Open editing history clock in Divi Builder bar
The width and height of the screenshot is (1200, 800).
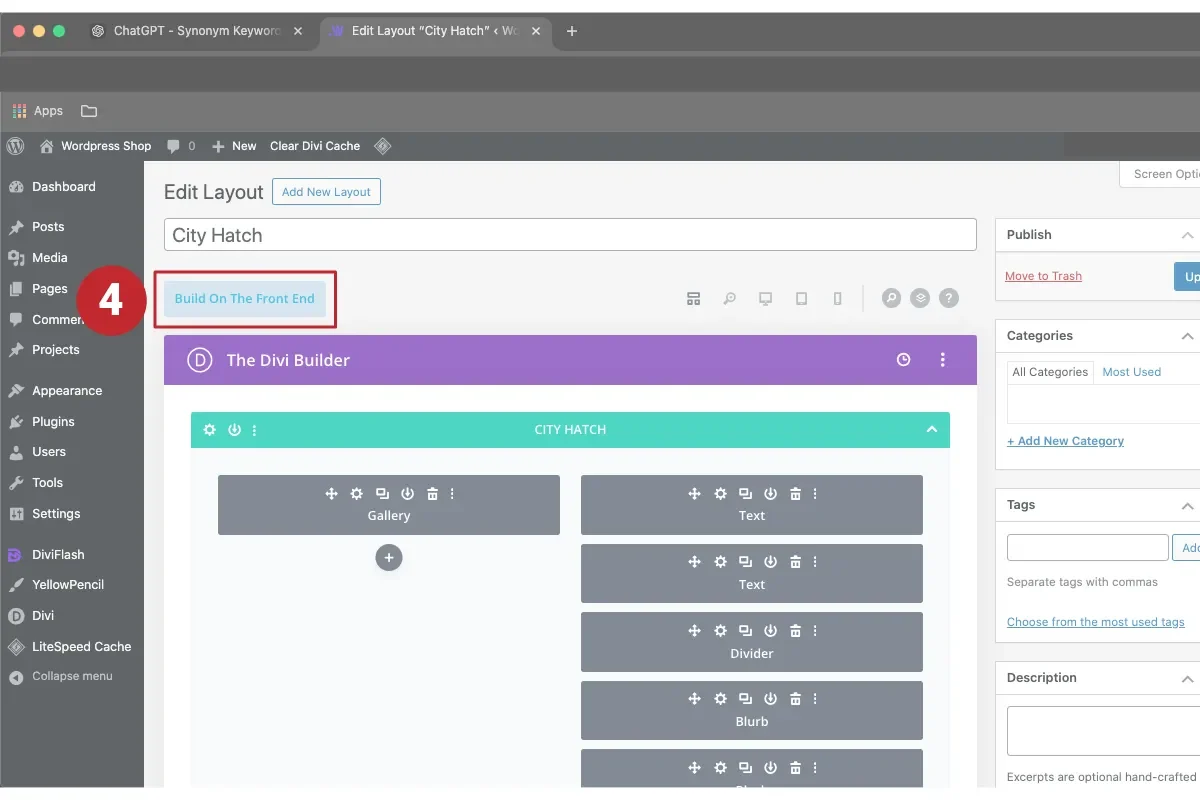click(x=903, y=359)
